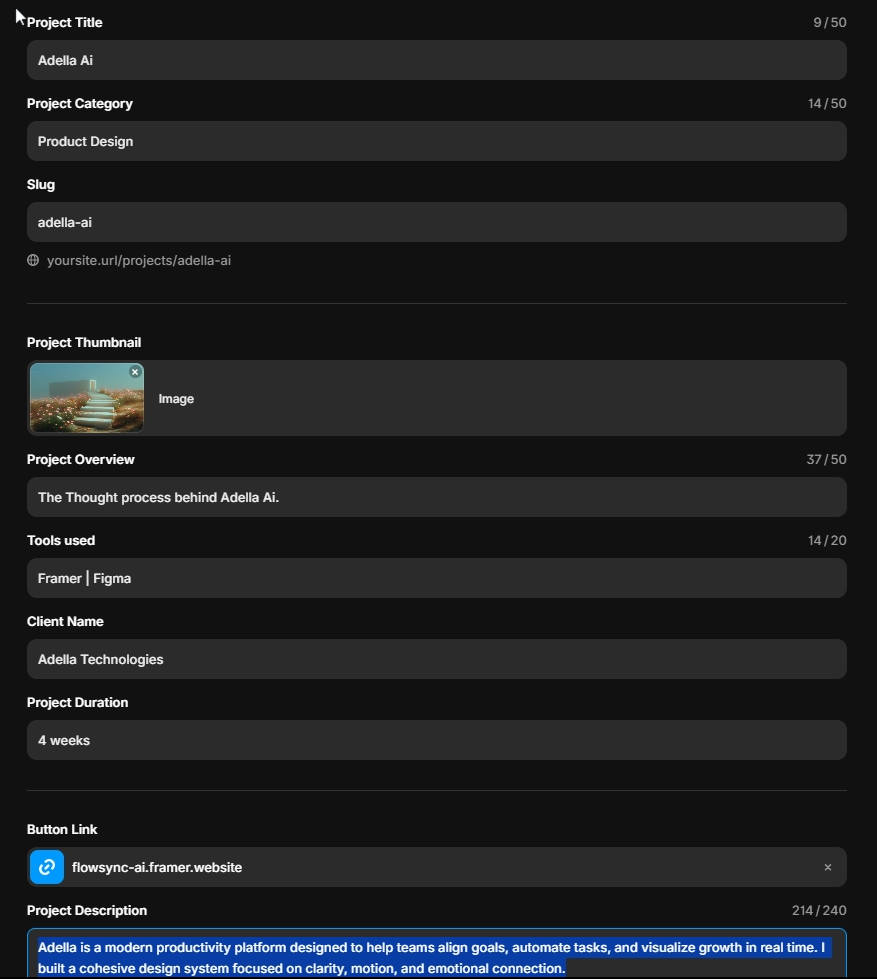The height and width of the screenshot is (979, 877).
Task: Select the Client Name field
Action: pyautogui.click(x=436, y=659)
